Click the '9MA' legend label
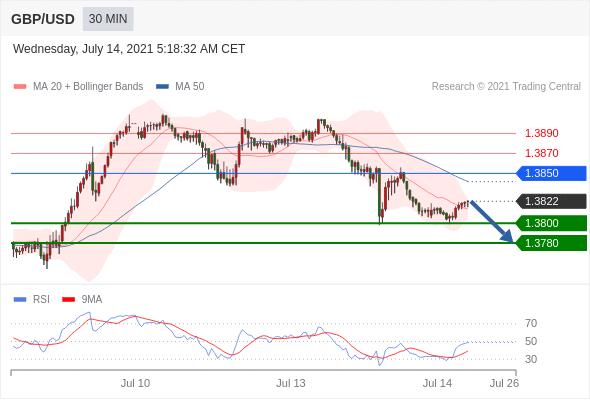This screenshot has width=590, height=400. coord(92,300)
